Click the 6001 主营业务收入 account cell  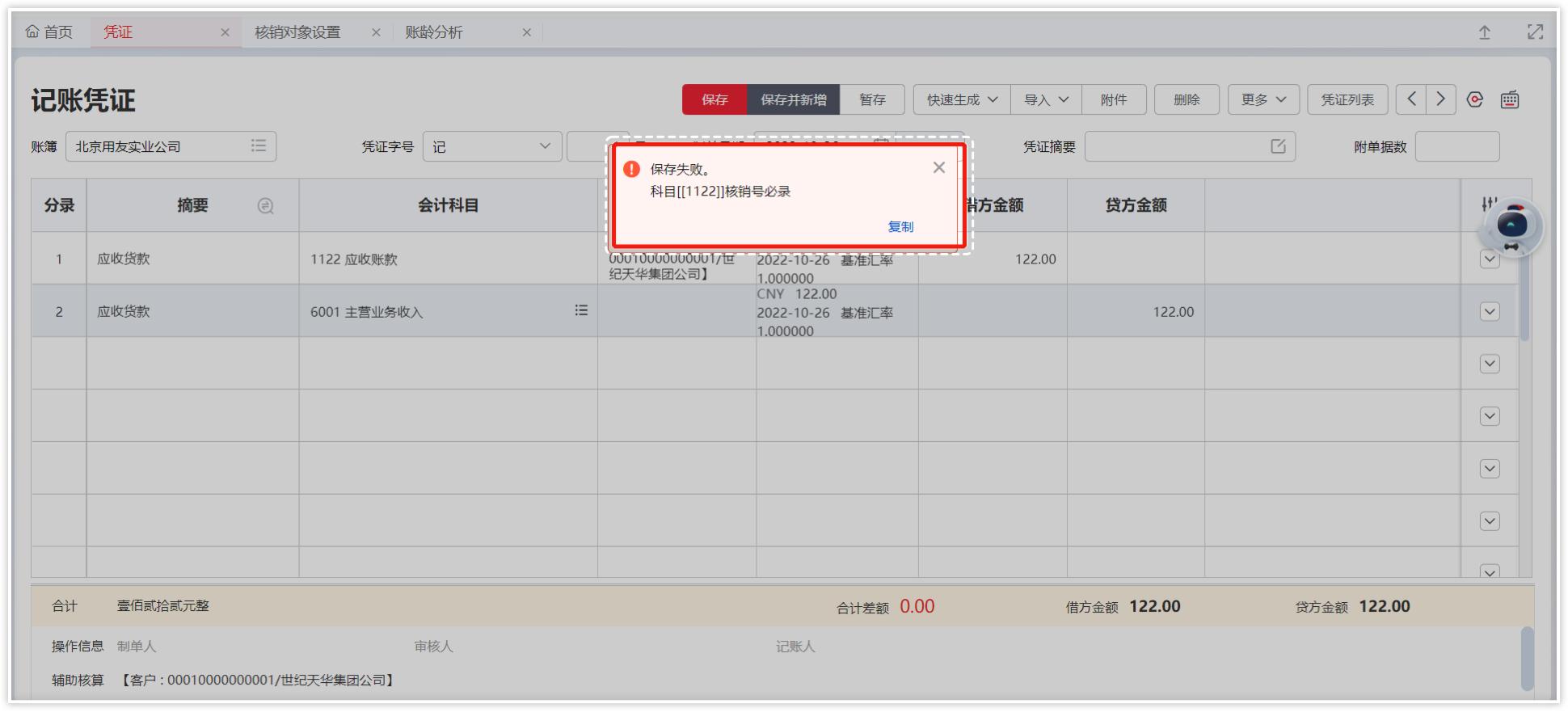point(448,311)
